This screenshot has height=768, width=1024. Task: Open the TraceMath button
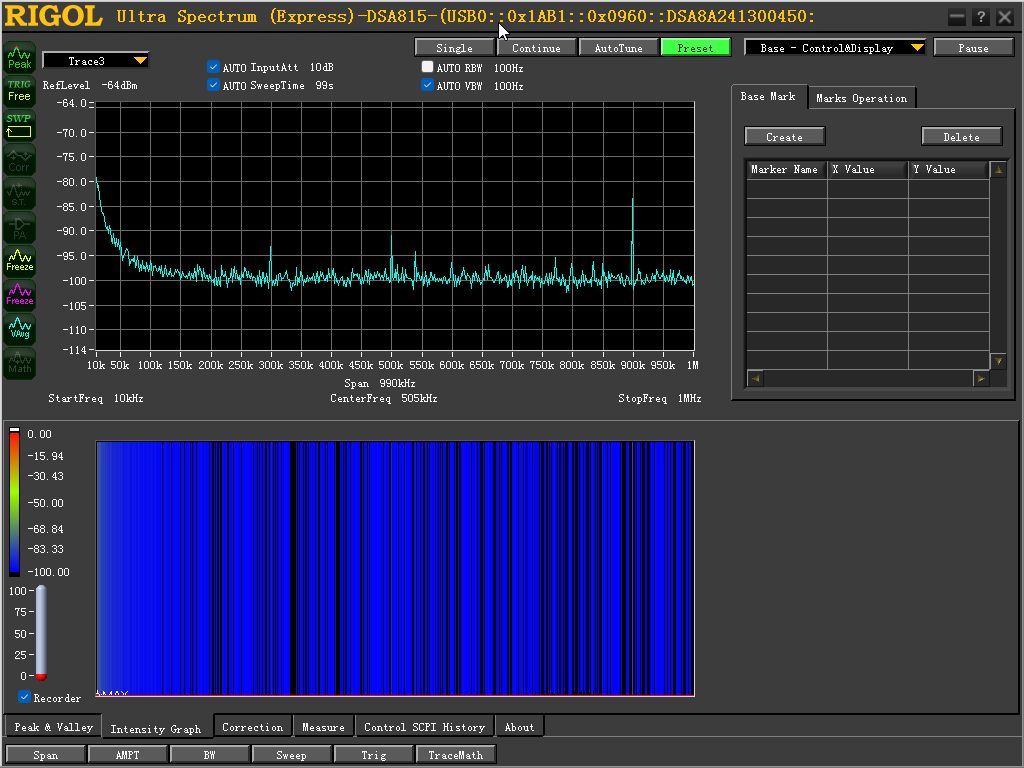(456, 754)
